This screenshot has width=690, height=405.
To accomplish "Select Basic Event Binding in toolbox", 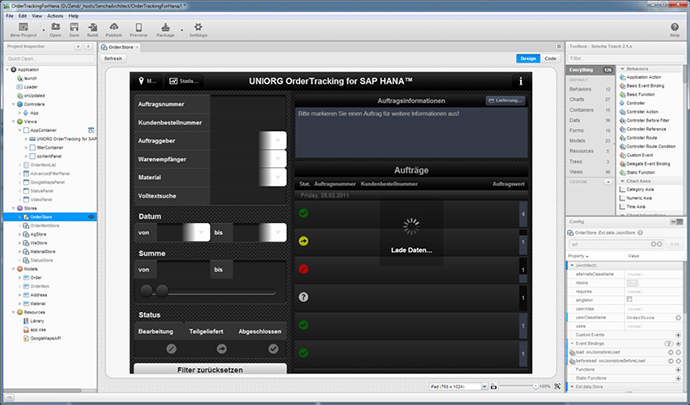I will pyautogui.click(x=645, y=86).
